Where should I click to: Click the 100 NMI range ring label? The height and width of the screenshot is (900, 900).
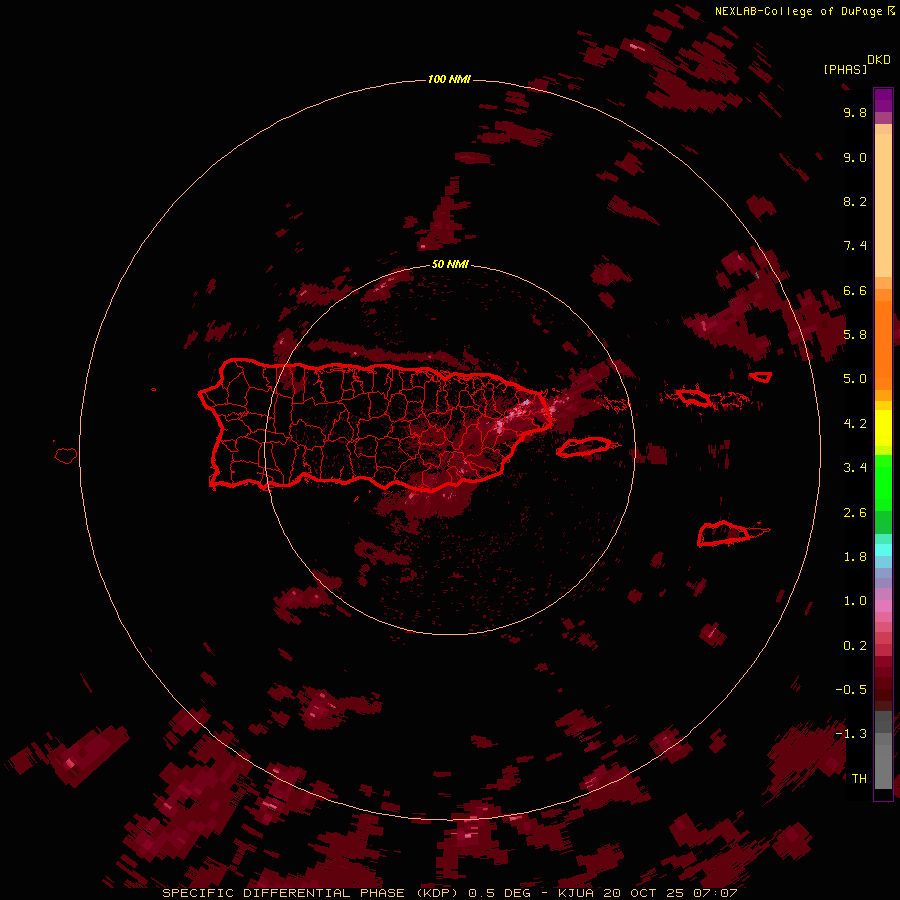449,79
